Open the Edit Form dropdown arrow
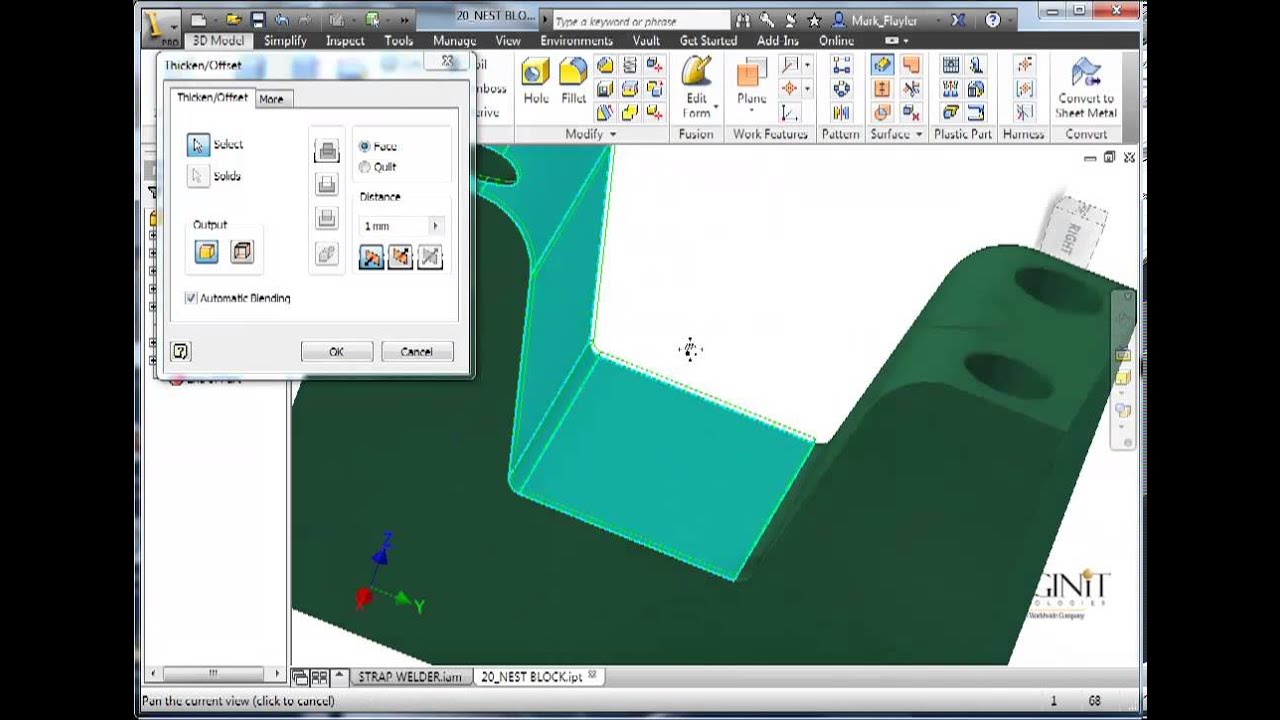The width and height of the screenshot is (1280, 720). click(x=716, y=106)
